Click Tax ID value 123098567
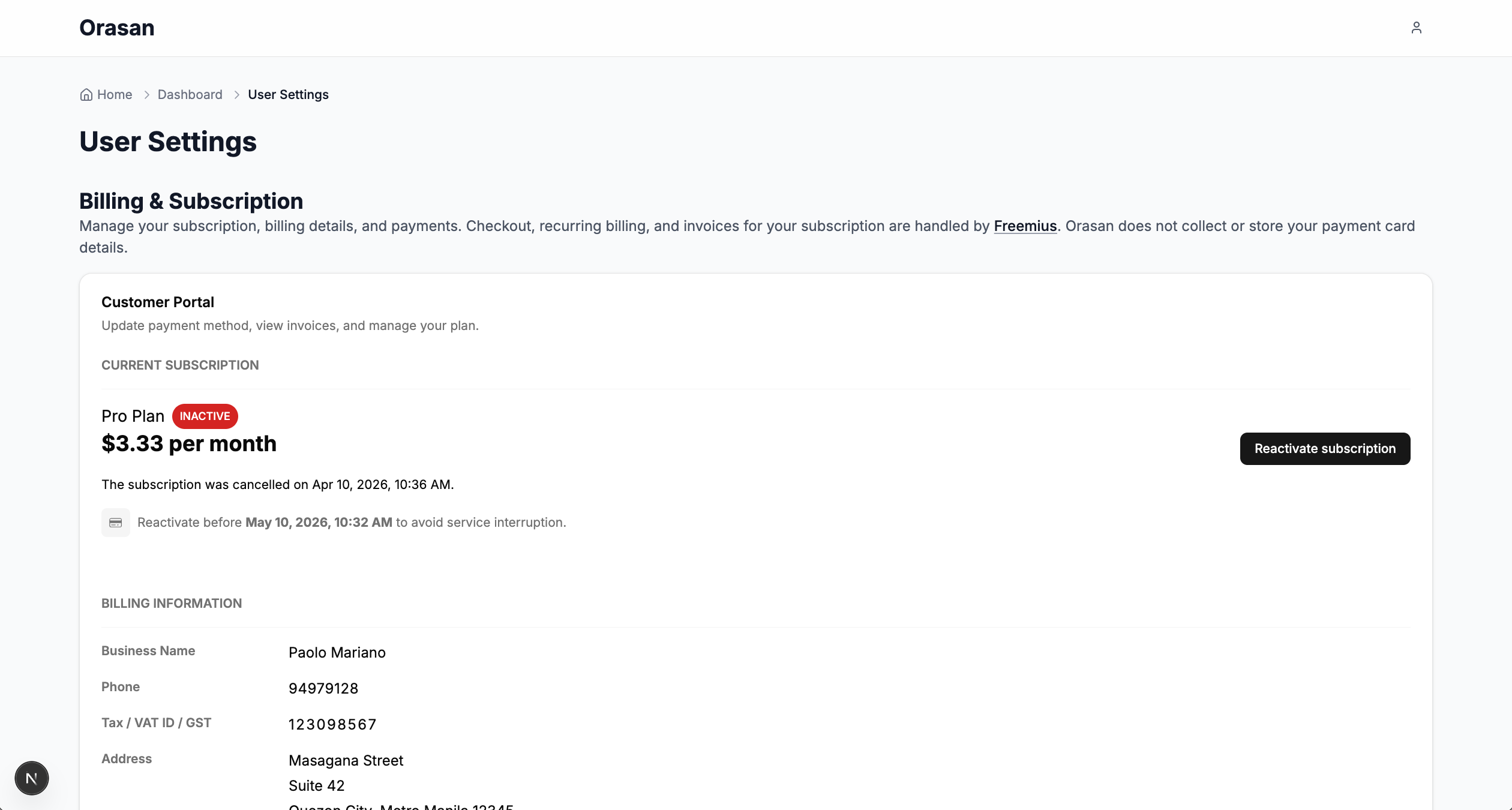The width and height of the screenshot is (1512, 810). click(332, 725)
